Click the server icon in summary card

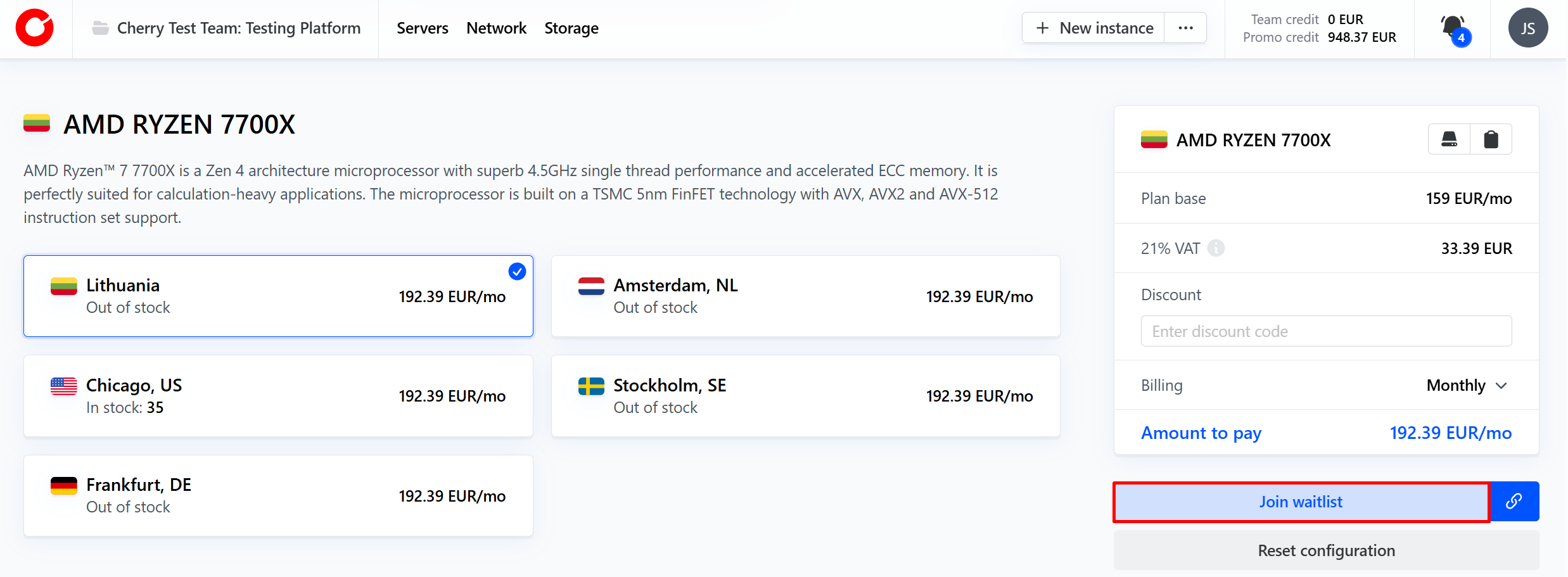click(1449, 139)
